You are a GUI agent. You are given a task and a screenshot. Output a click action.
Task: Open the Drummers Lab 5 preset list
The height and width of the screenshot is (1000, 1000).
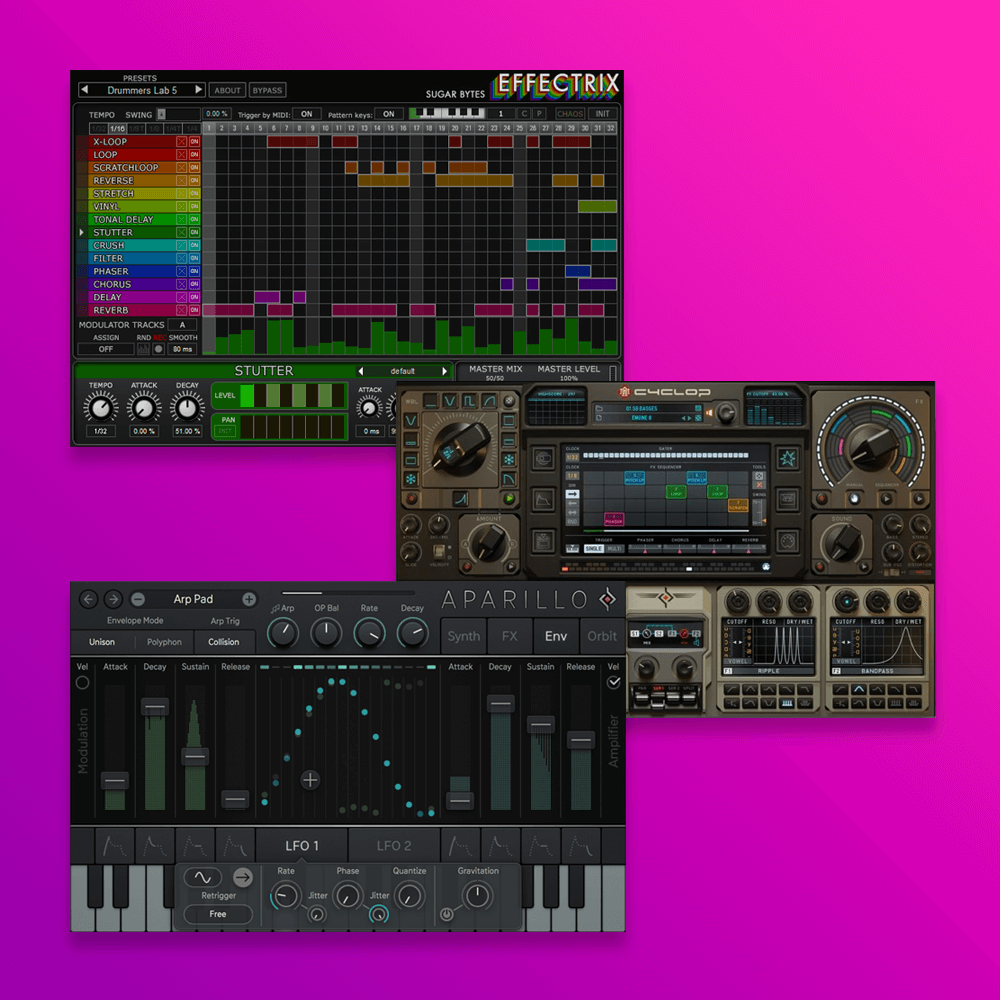142,90
